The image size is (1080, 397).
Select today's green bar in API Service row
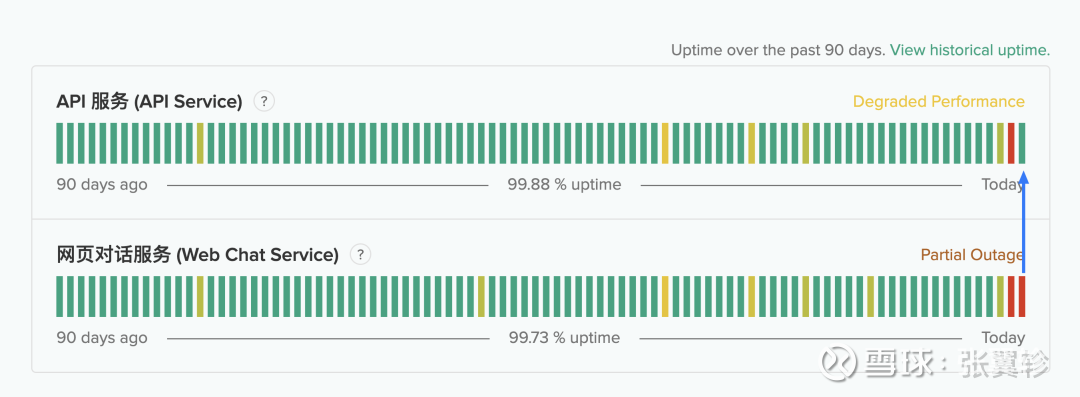pyautogui.click(x=1022, y=143)
